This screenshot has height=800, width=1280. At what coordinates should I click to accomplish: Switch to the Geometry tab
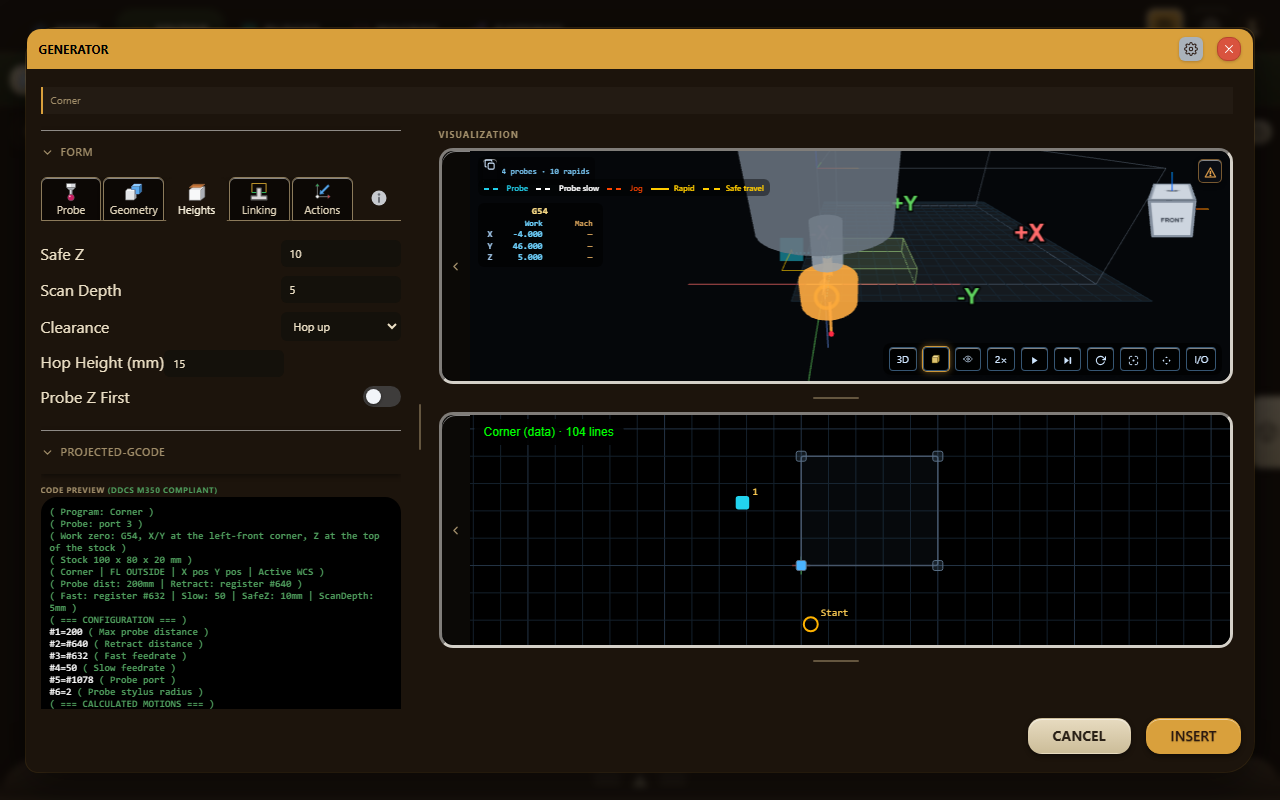point(134,199)
